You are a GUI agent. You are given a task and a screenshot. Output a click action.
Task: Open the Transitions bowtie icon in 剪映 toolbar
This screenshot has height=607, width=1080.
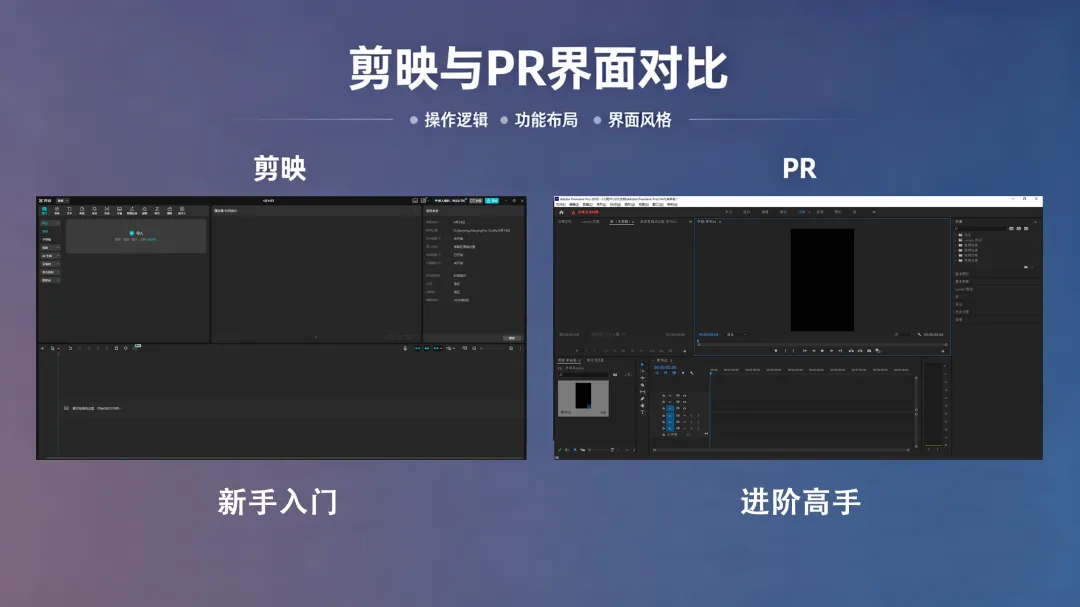(107, 210)
